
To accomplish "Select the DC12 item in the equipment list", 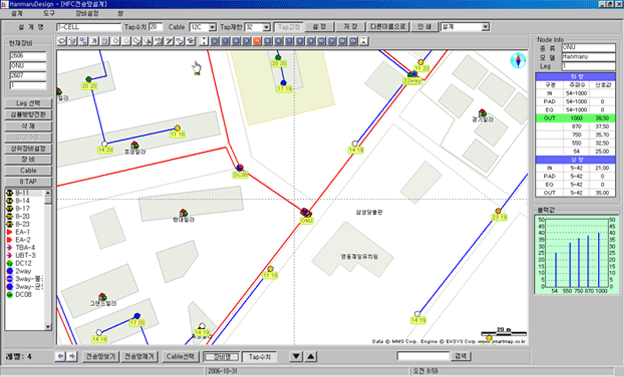I will point(23,263).
